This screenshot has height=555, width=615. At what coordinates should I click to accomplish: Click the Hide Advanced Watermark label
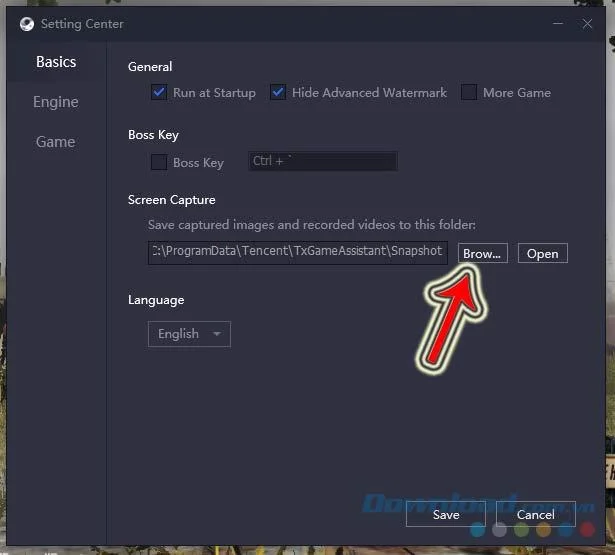pos(369,93)
